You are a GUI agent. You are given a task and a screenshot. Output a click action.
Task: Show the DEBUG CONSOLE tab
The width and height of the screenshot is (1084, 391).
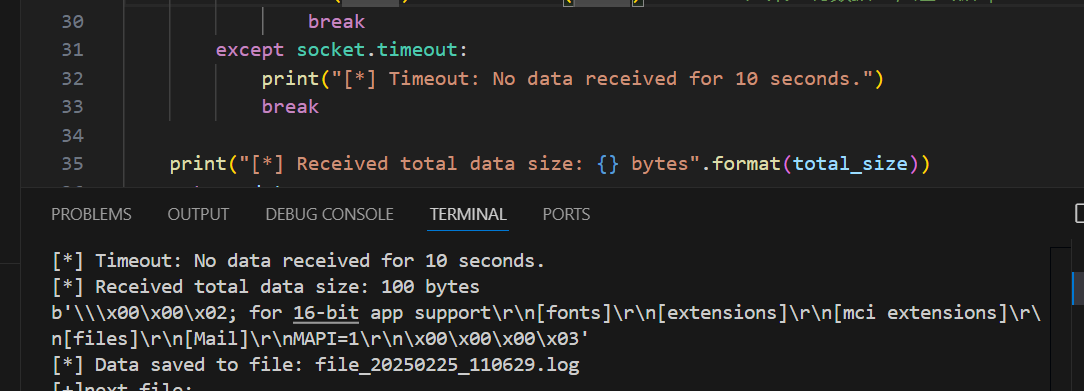pyautogui.click(x=330, y=214)
